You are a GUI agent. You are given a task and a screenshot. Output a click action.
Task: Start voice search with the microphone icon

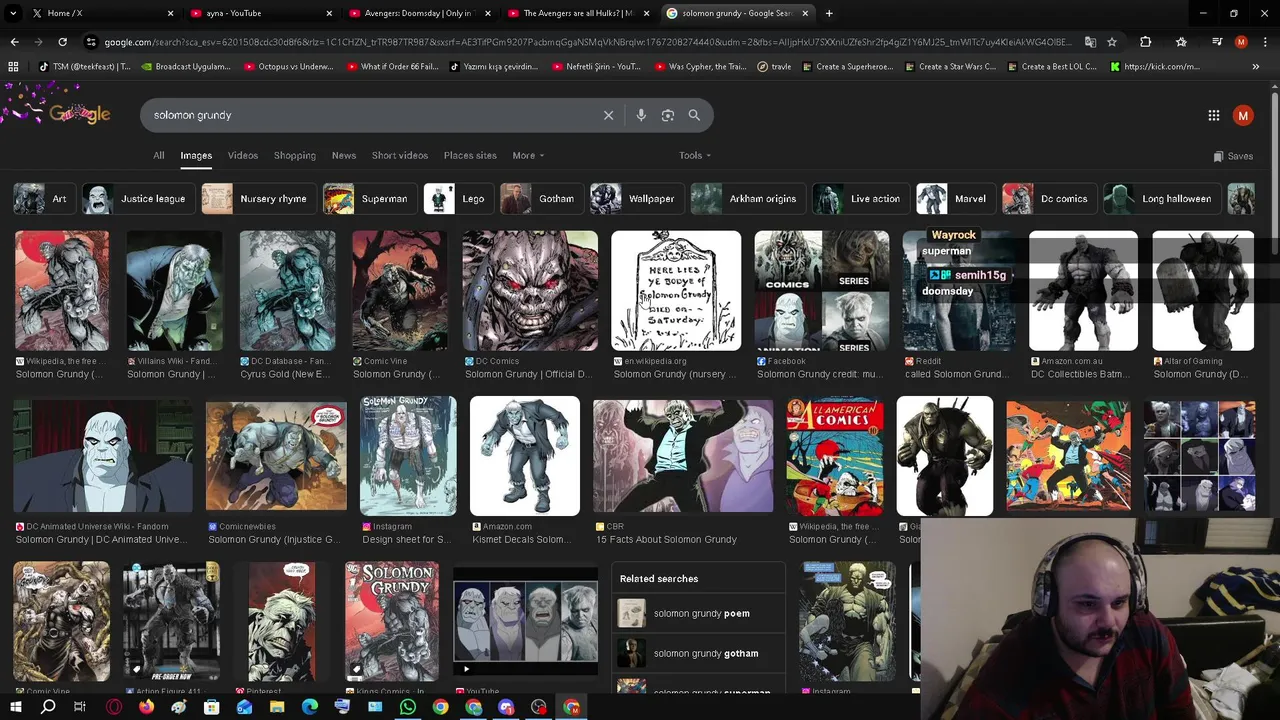click(641, 115)
